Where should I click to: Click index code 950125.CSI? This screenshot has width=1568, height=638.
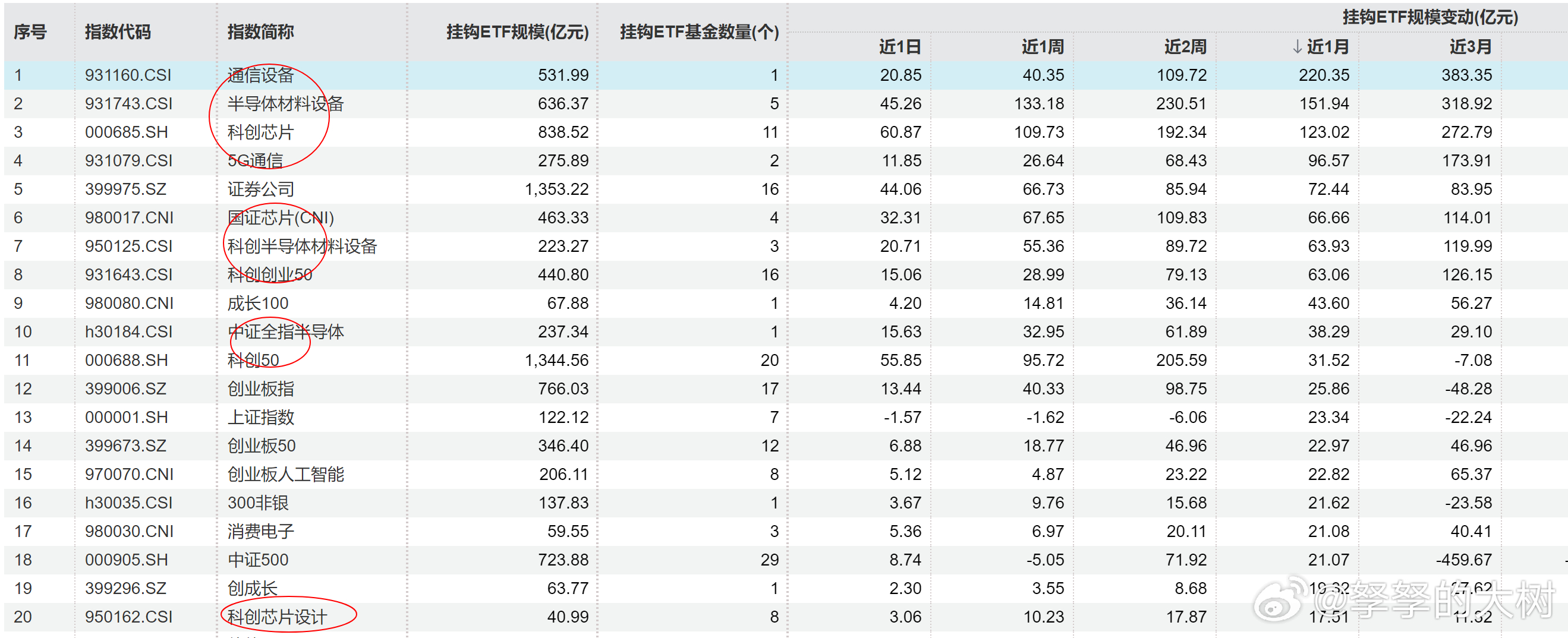128,247
